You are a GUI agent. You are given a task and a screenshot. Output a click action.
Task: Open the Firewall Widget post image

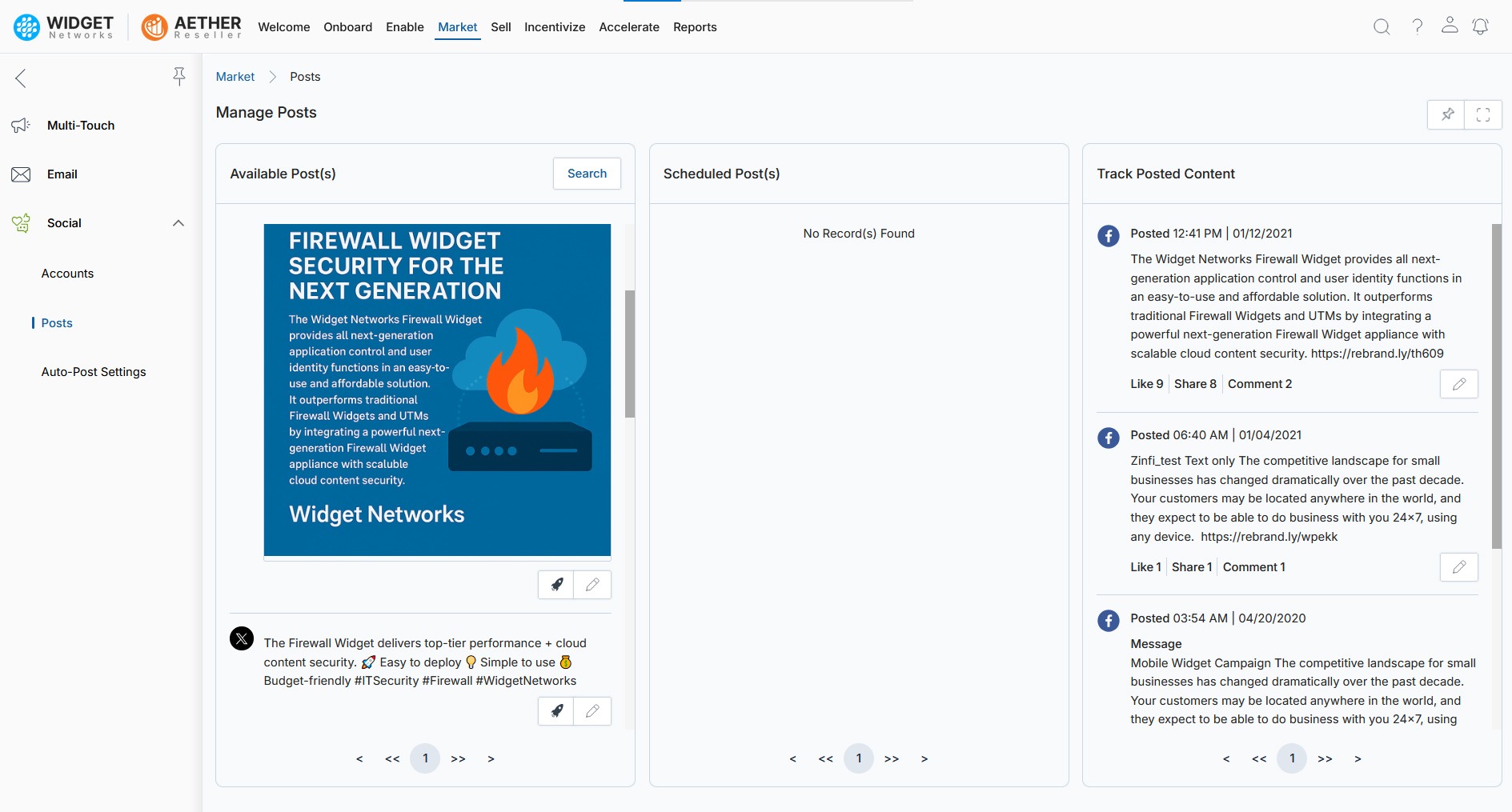point(437,390)
